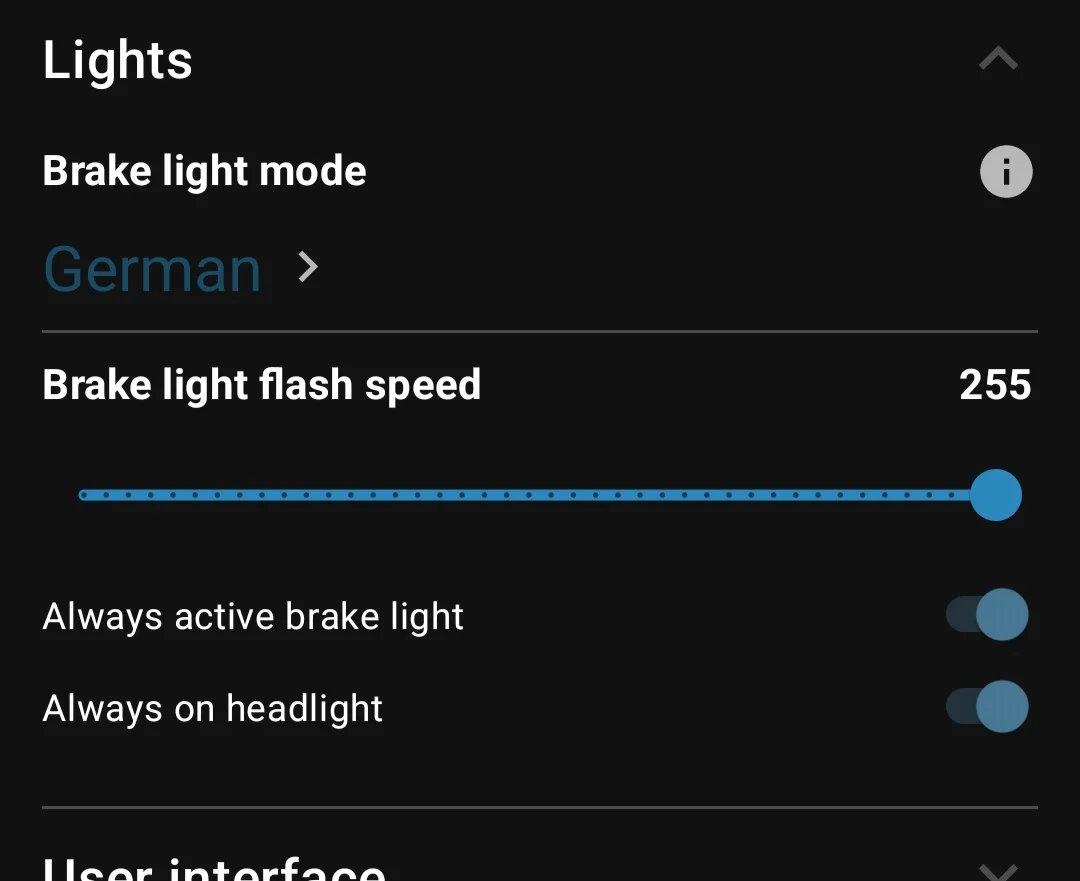Collapse the Lights section chevron
Image resolution: width=1080 pixels, height=881 pixels.
pyautogui.click(x=998, y=60)
